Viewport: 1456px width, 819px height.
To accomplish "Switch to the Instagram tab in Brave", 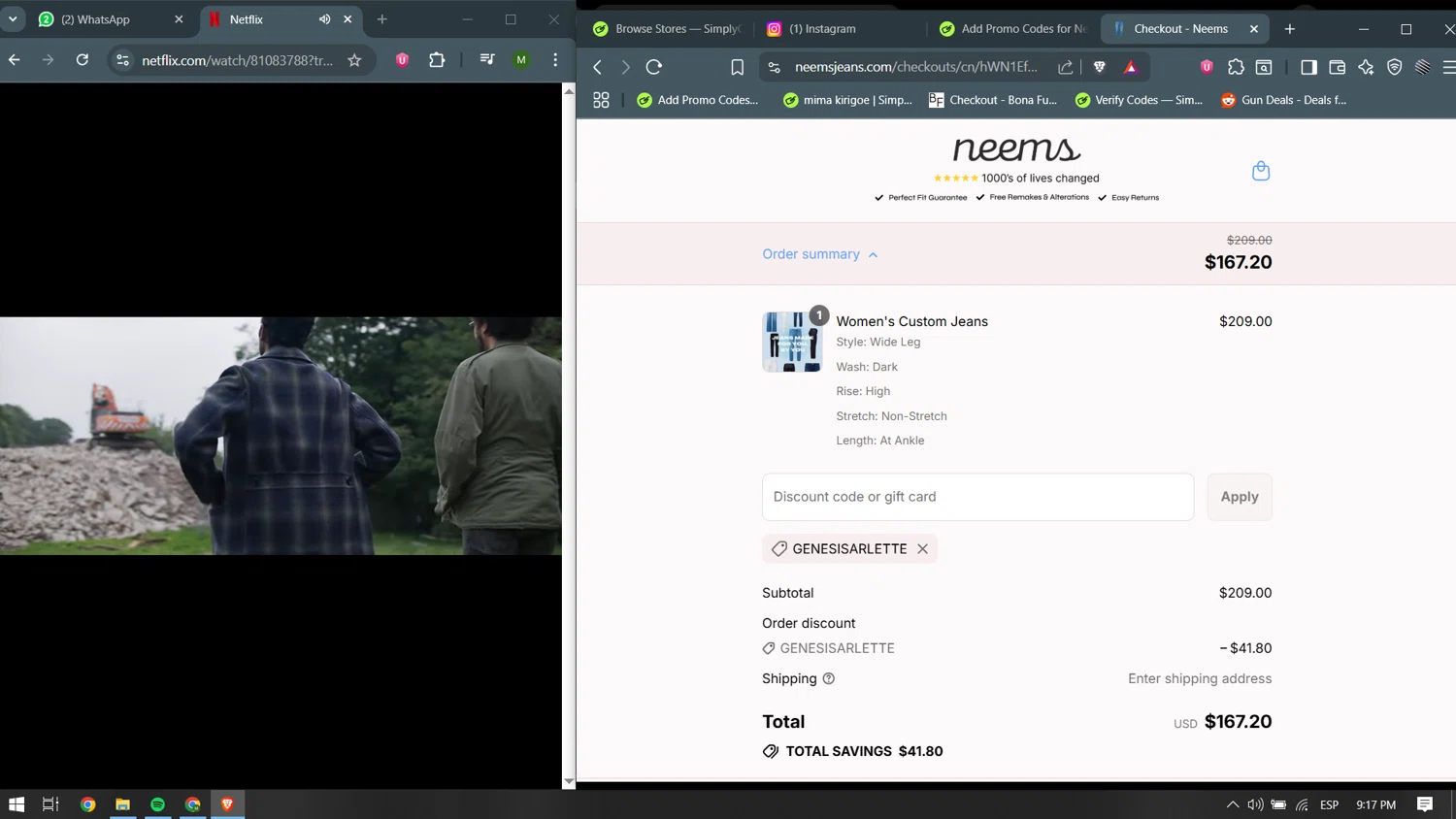I will tap(823, 29).
